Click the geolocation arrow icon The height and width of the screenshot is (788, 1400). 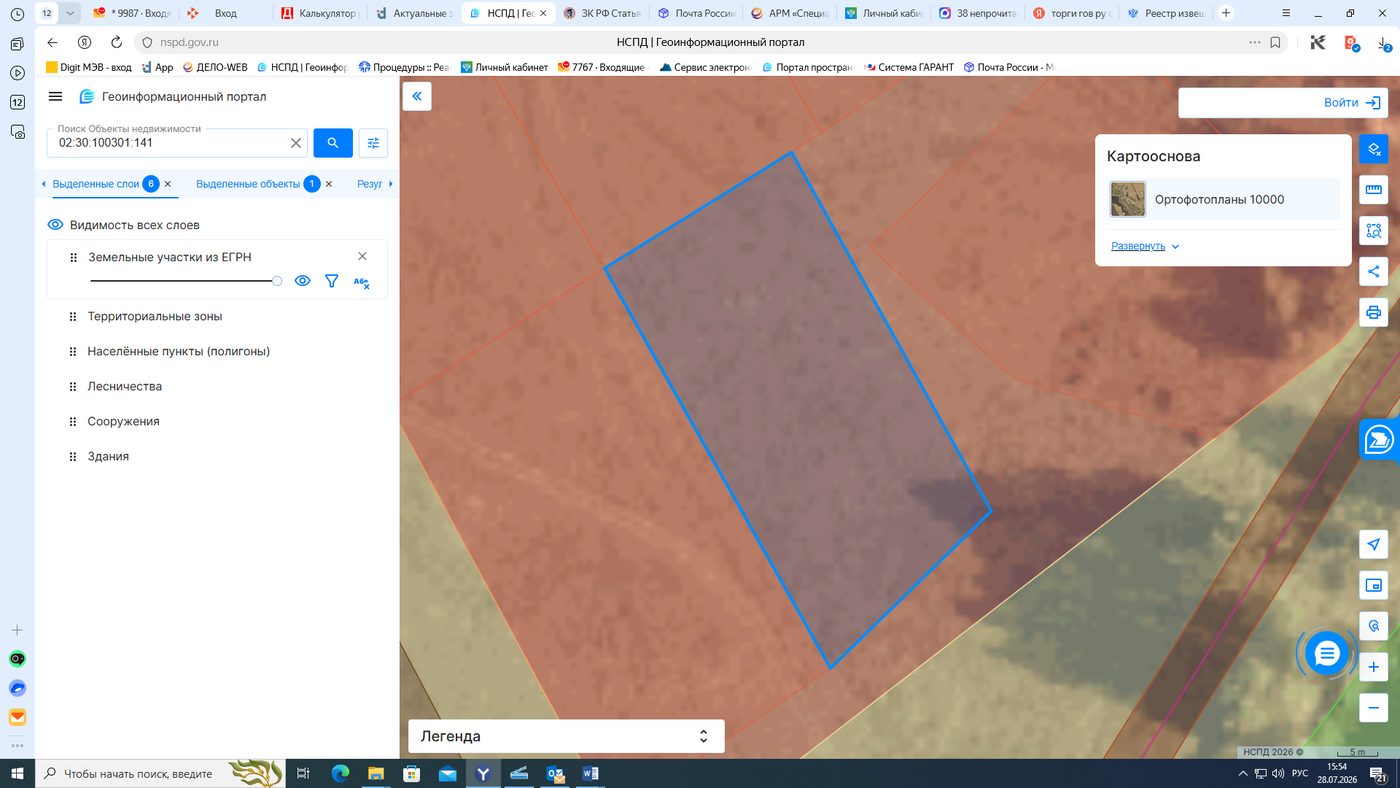(x=1374, y=545)
